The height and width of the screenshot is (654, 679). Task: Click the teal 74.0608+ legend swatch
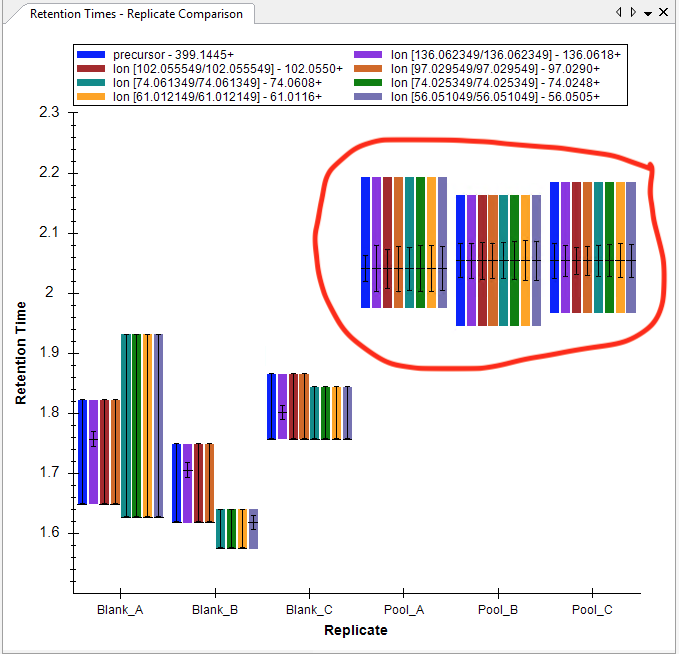[x=92, y=83]
